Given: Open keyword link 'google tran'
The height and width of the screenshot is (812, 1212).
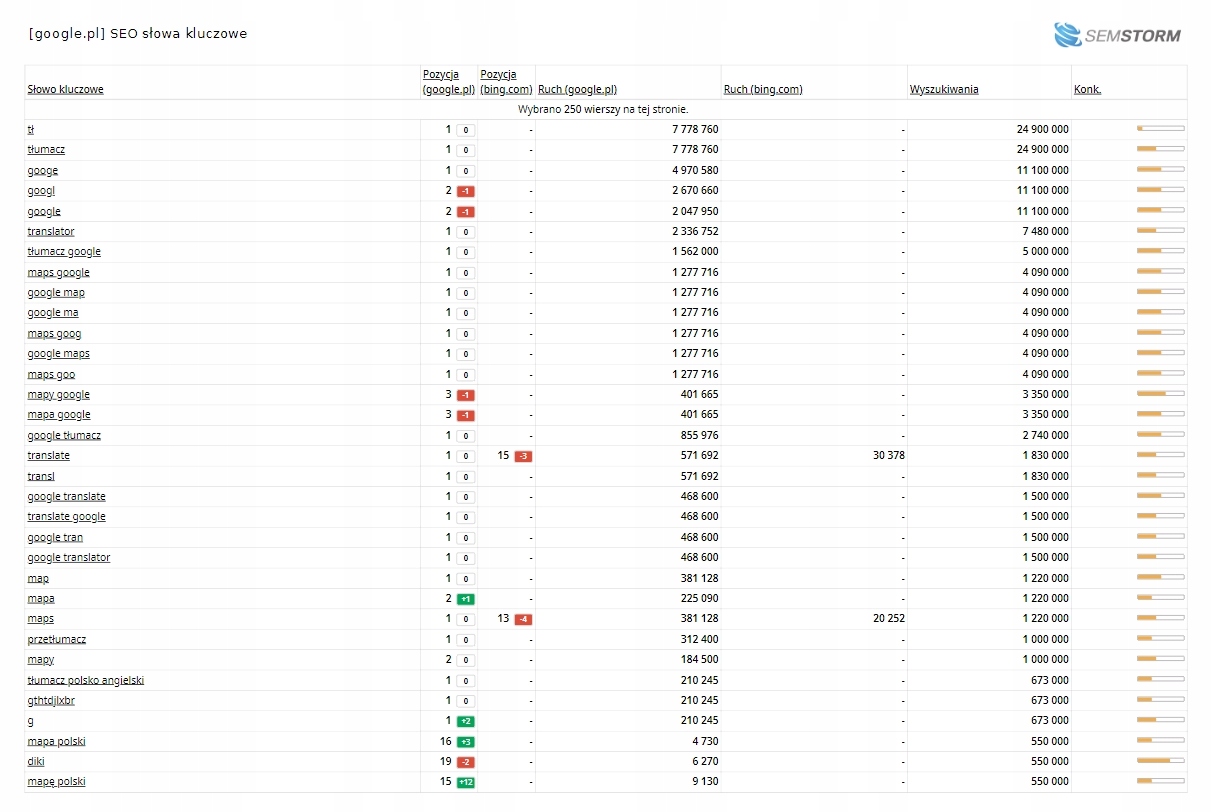Looking at the screenshot, I should pyautogui.click(x=55, y=538).
